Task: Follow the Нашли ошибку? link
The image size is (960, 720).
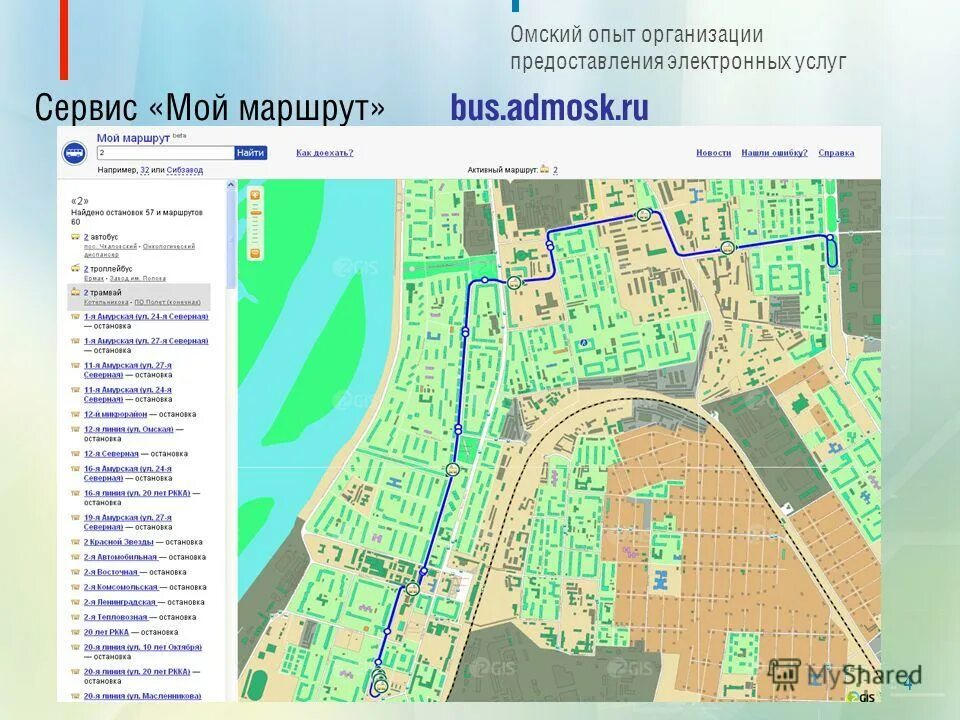Action: coord(774,151)
